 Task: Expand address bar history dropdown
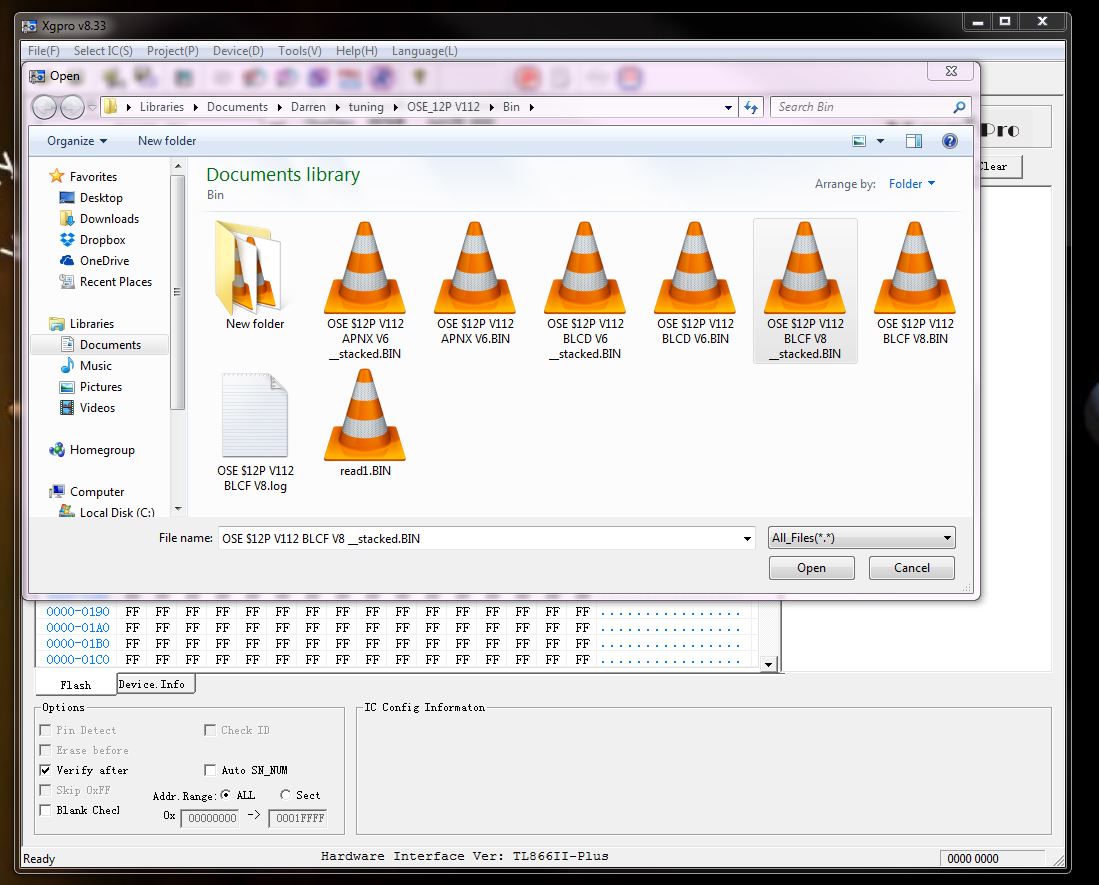[x=728, y=108]
